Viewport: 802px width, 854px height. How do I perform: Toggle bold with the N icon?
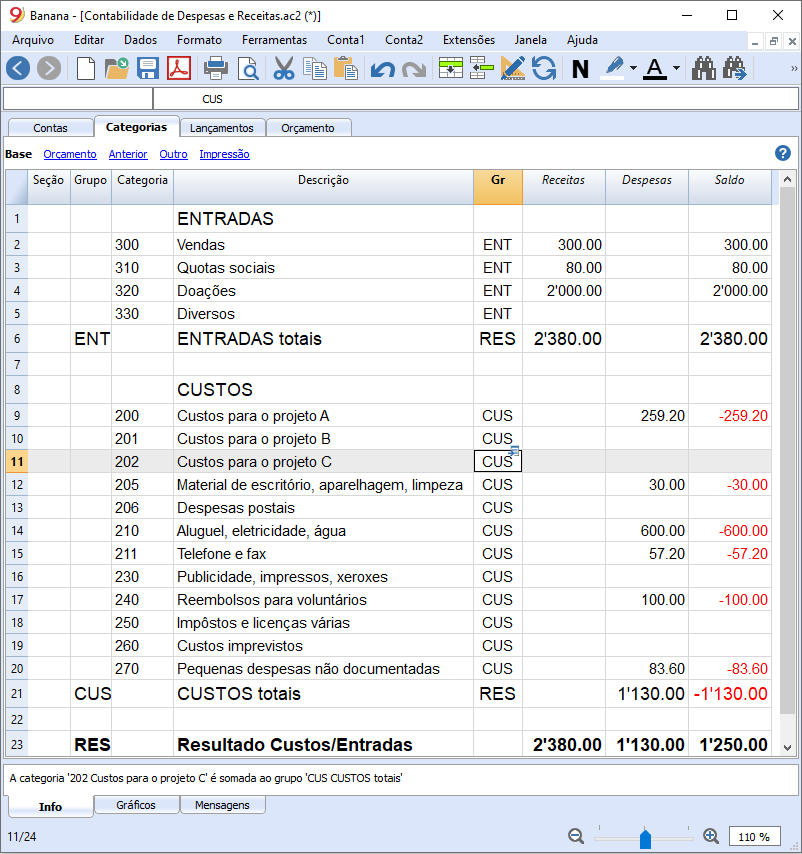click(580, 69)
